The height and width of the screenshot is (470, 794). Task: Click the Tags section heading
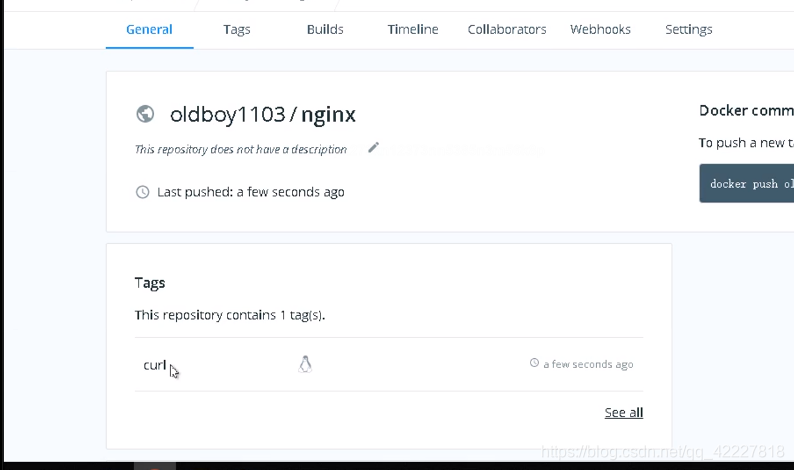(x=150, y=283)
